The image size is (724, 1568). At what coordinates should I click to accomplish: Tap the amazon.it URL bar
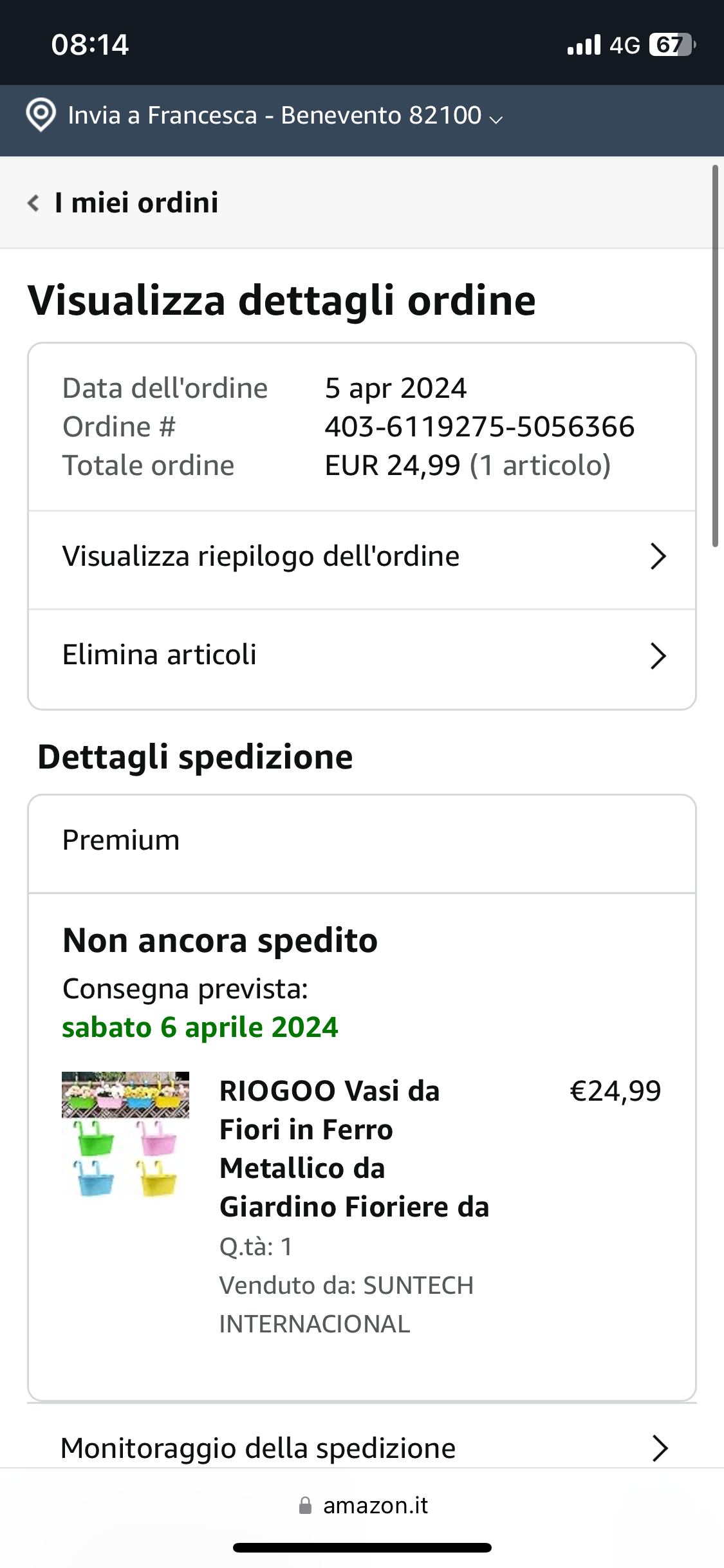click(x=375, y=1505)
